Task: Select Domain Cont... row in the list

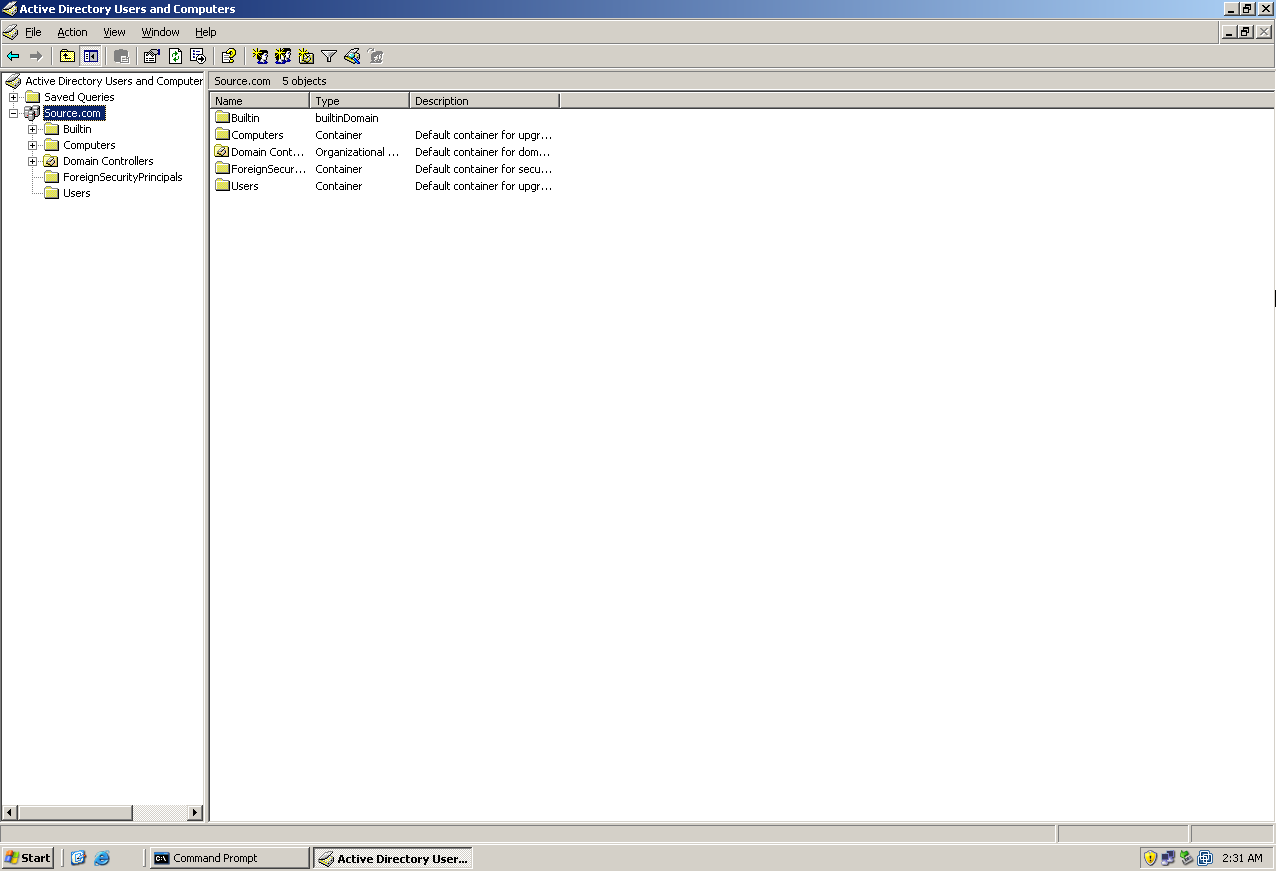Action: pos(384,152)
